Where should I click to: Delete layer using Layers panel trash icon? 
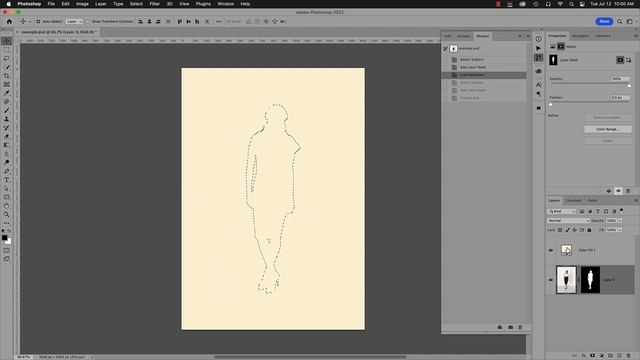(629, 356)
